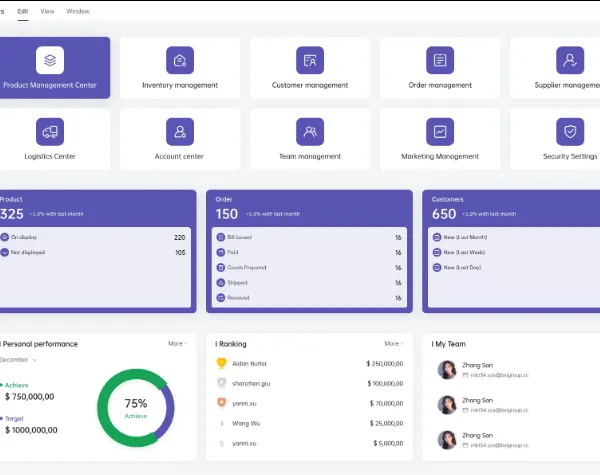
Task: Click the Paid order status icon
Action: point(221,252)
